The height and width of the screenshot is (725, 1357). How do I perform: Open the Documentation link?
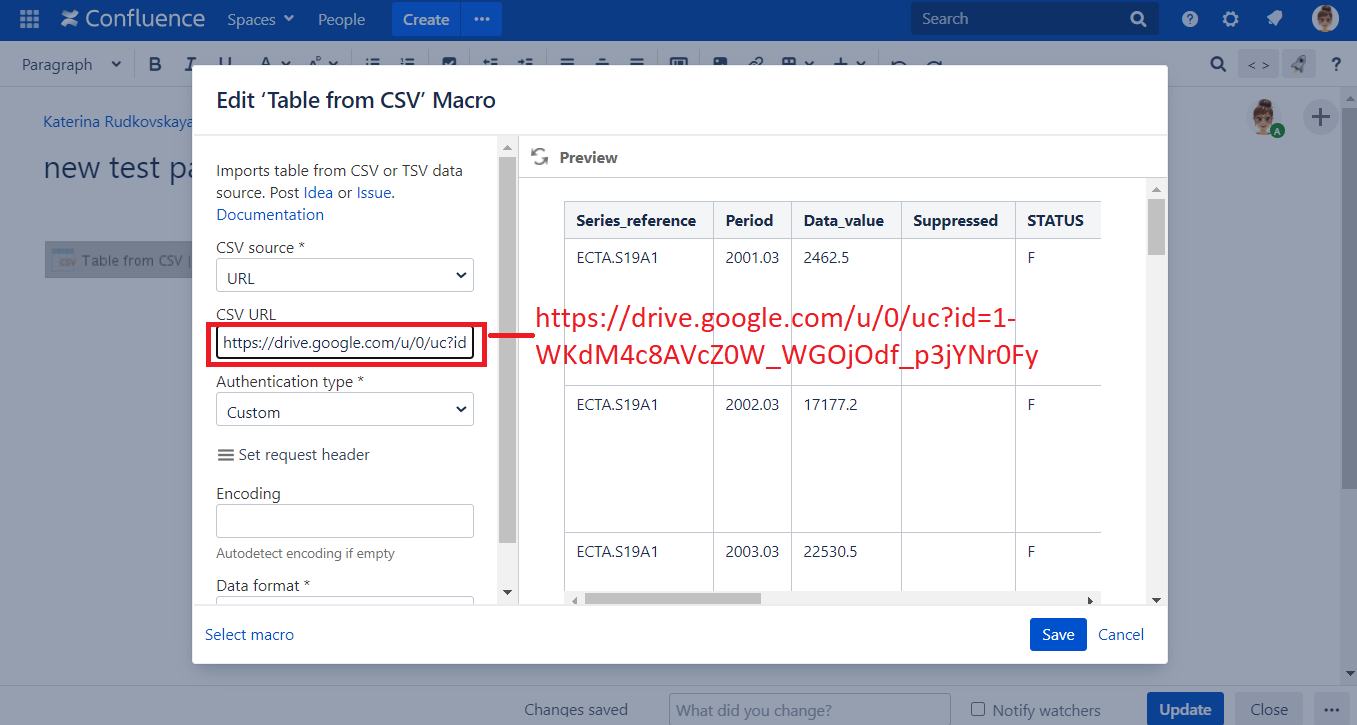pos(270,214)
